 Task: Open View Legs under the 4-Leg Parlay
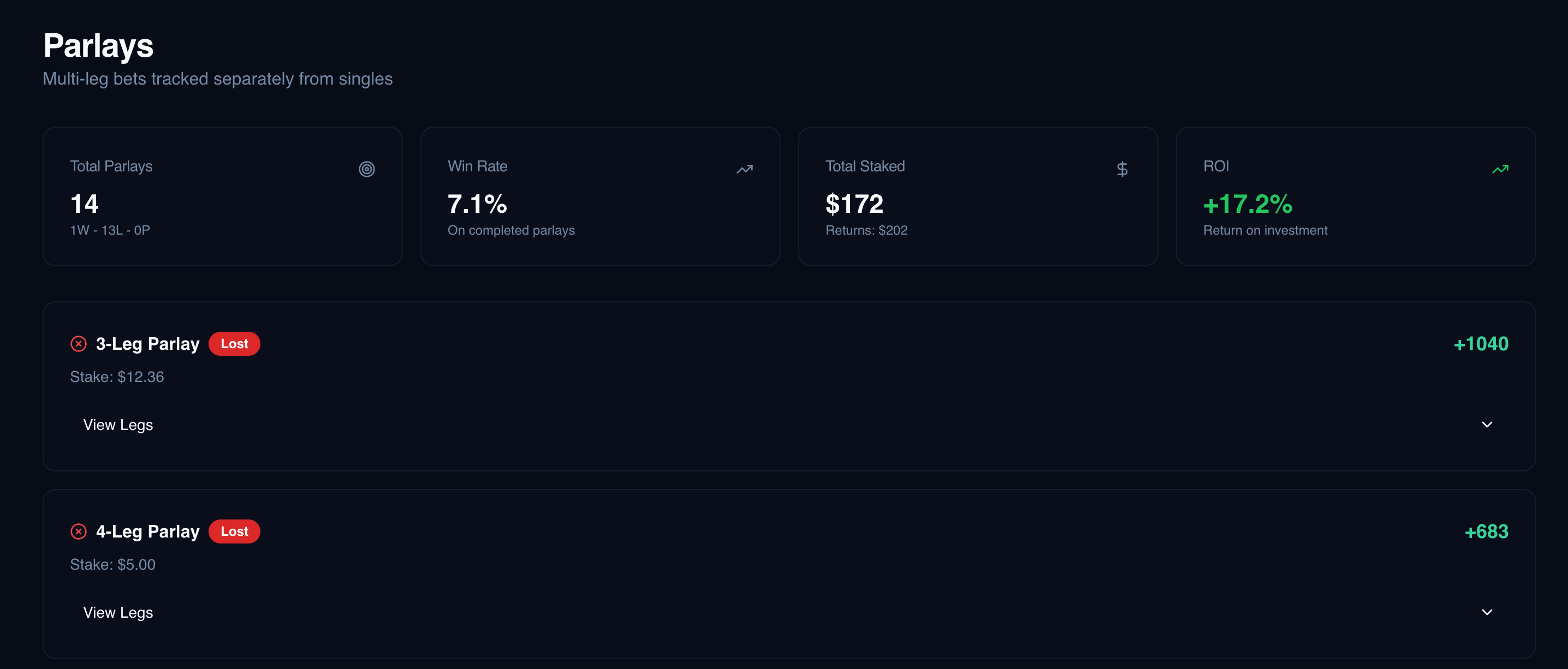pyautogui.click(x=118, y=612)
